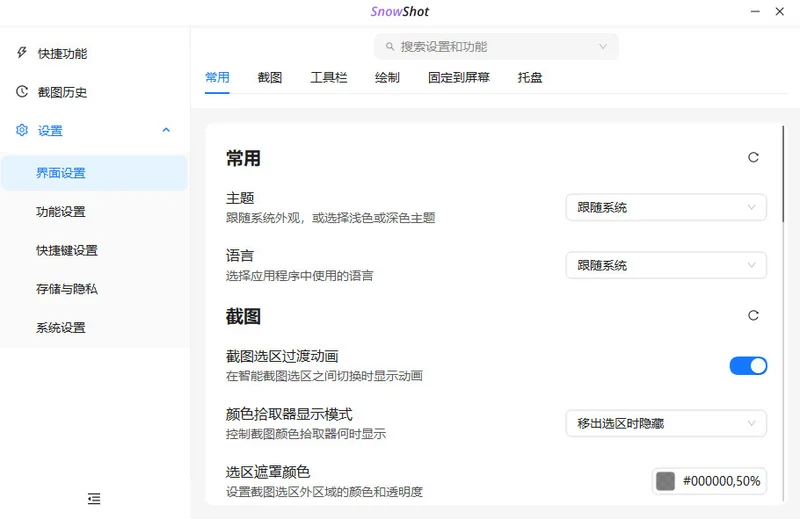Select 功能设置 submenu item
The width and height of the screenshot is (800, 519).
point(95,212)
